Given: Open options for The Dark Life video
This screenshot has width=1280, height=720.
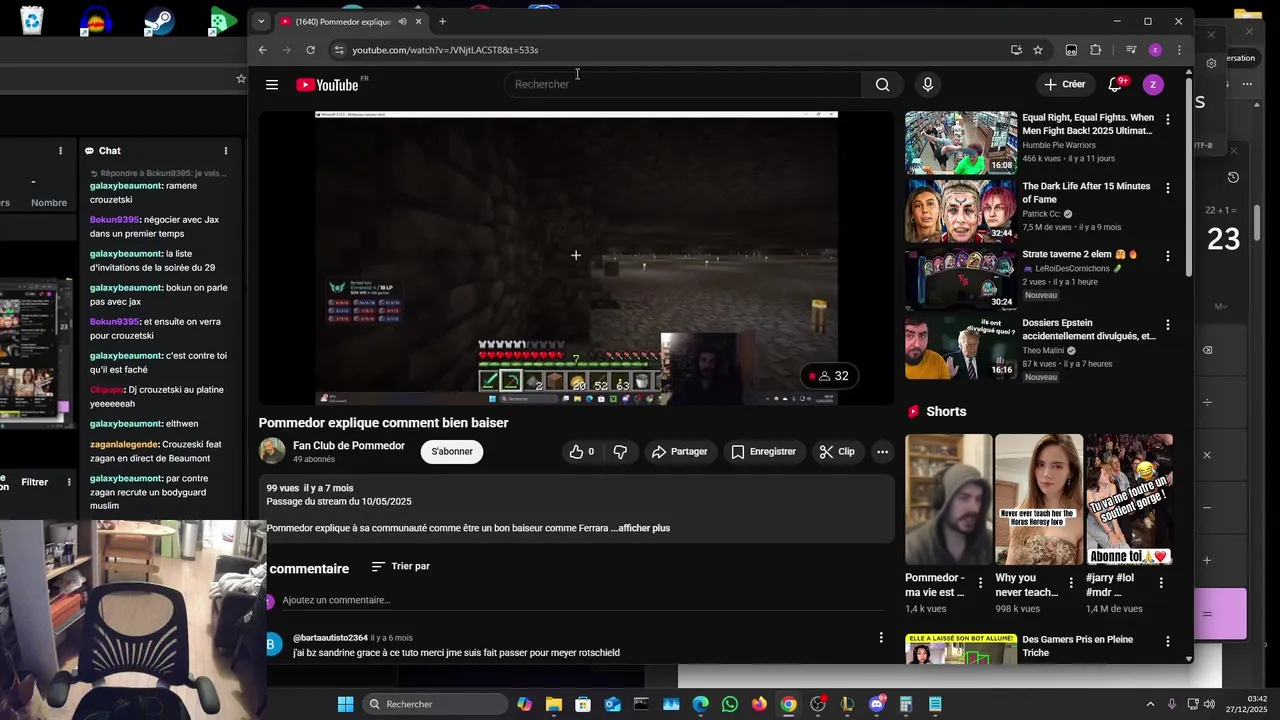Looking at the screenshot, I should click(1168, 189).
